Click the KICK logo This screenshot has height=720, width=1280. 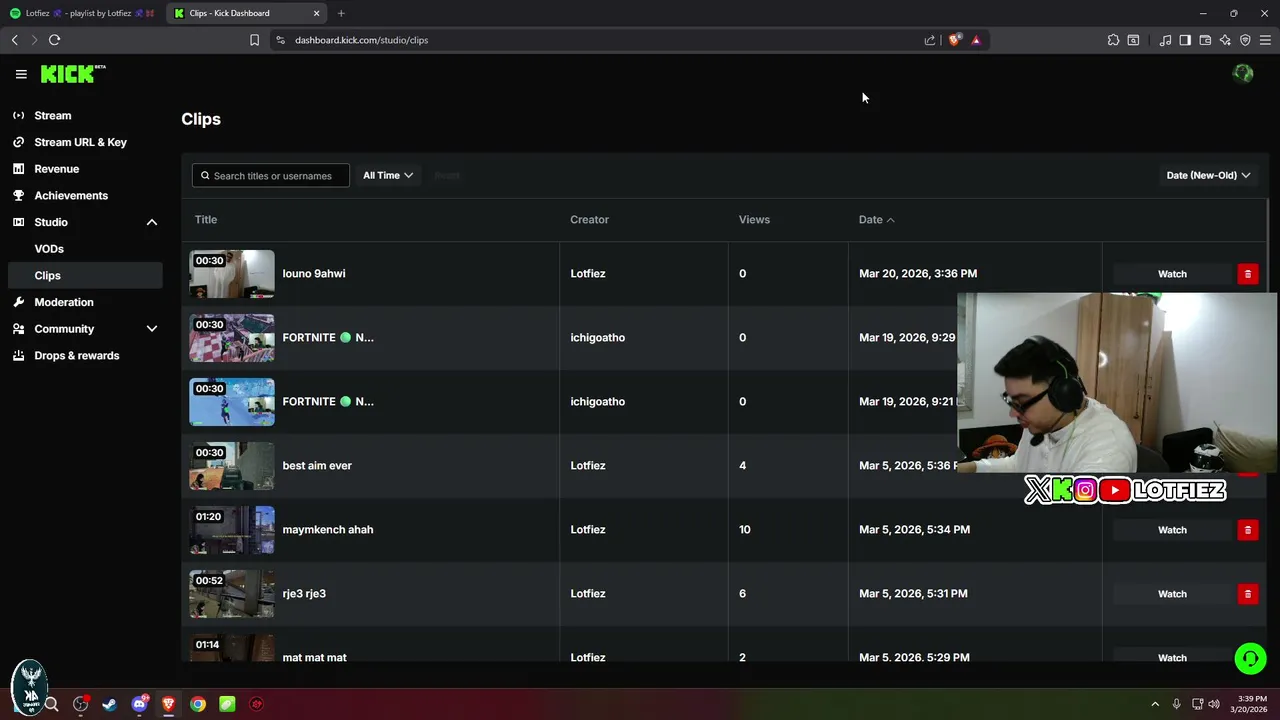click(72, 74)
